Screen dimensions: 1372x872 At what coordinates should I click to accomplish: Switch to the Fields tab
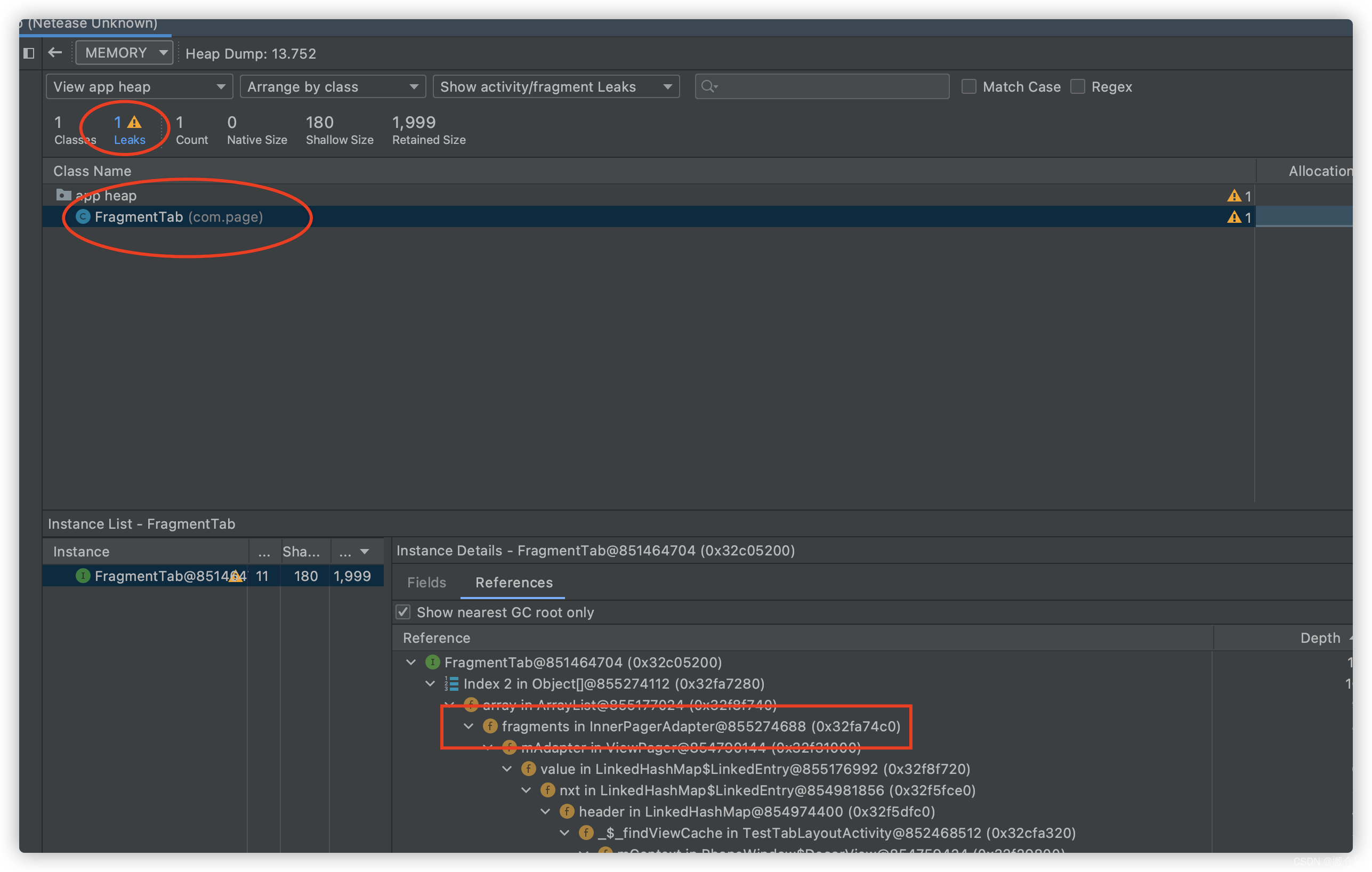pyautogui.click(x=426, y=583)
